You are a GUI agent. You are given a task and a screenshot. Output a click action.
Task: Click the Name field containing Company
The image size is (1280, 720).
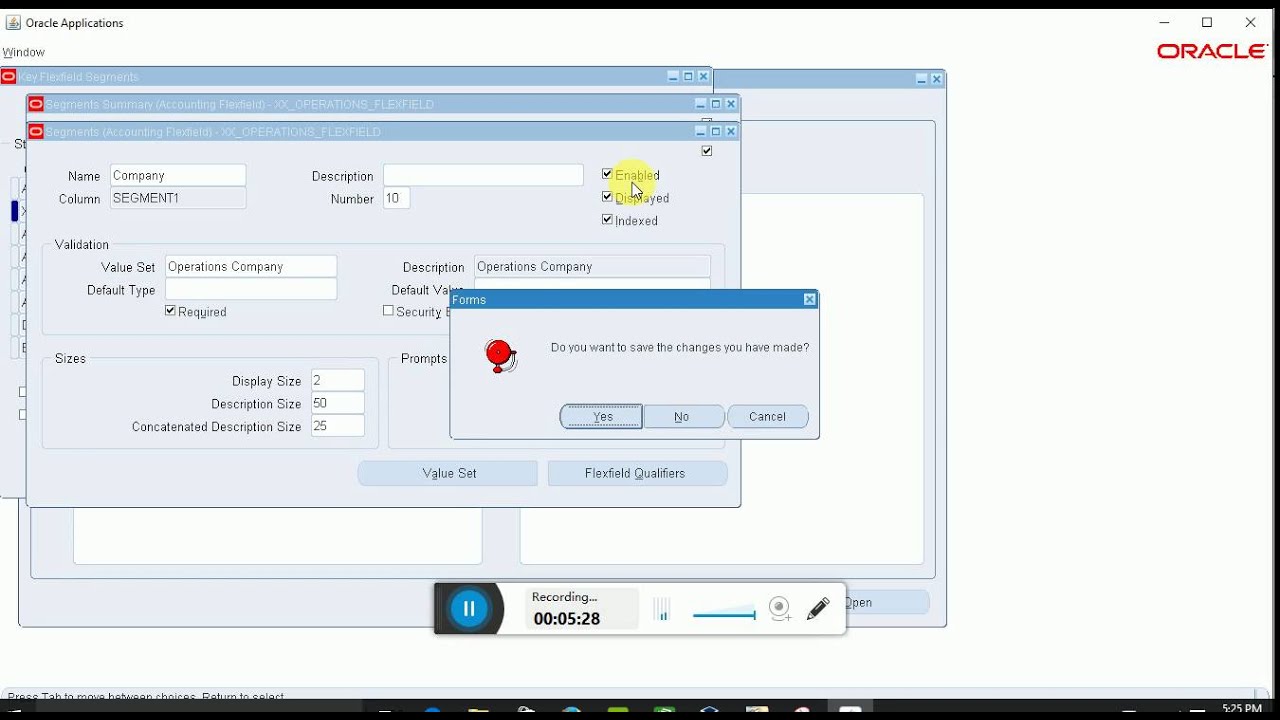click(x=178, y=175)
